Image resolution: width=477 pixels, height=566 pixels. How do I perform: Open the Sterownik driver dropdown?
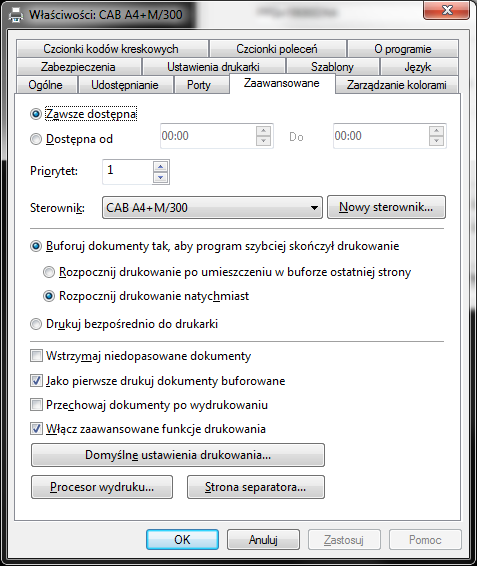pyautogui.click(x=212, y=208)
